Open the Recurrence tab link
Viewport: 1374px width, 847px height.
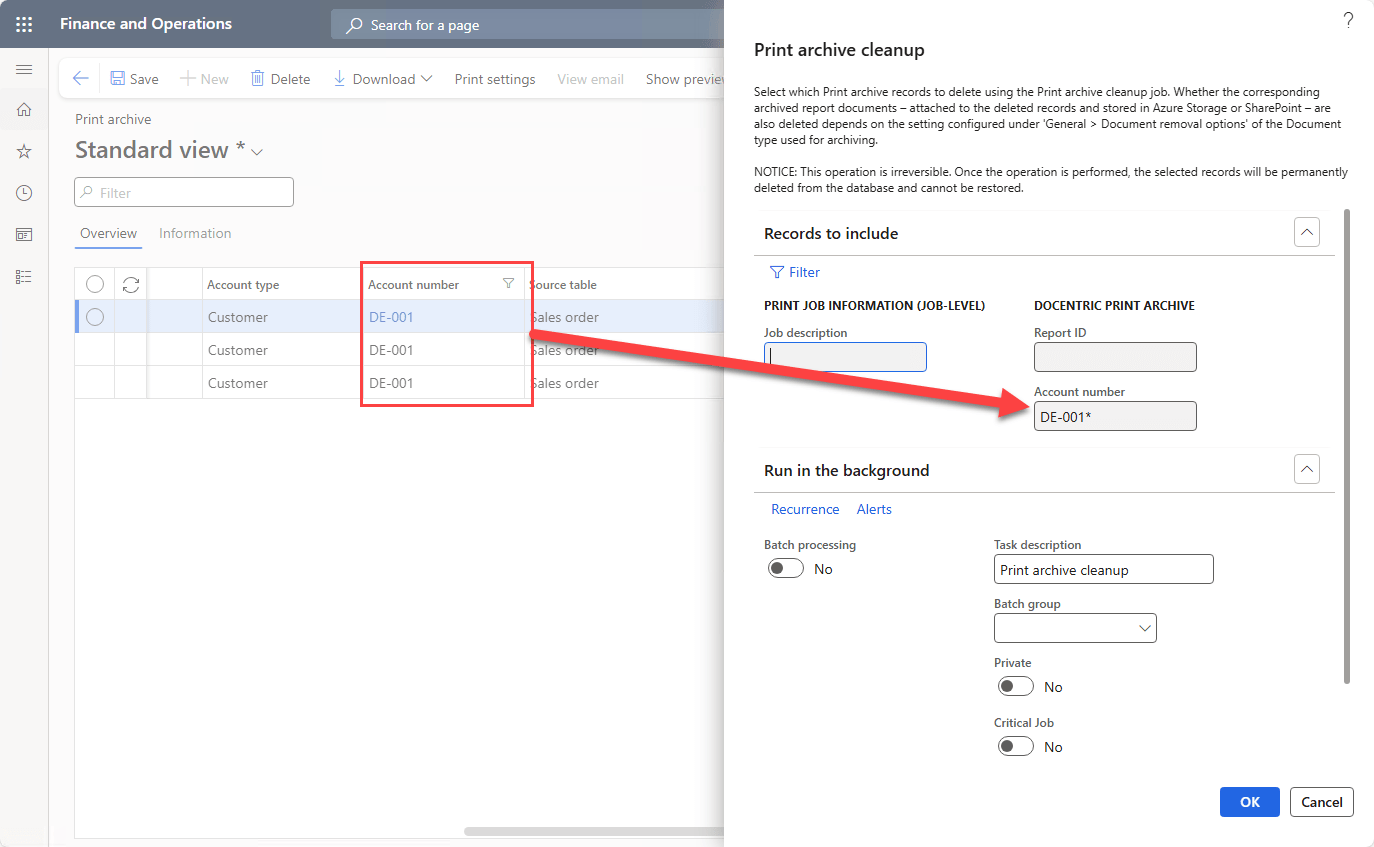click(805, 509)
